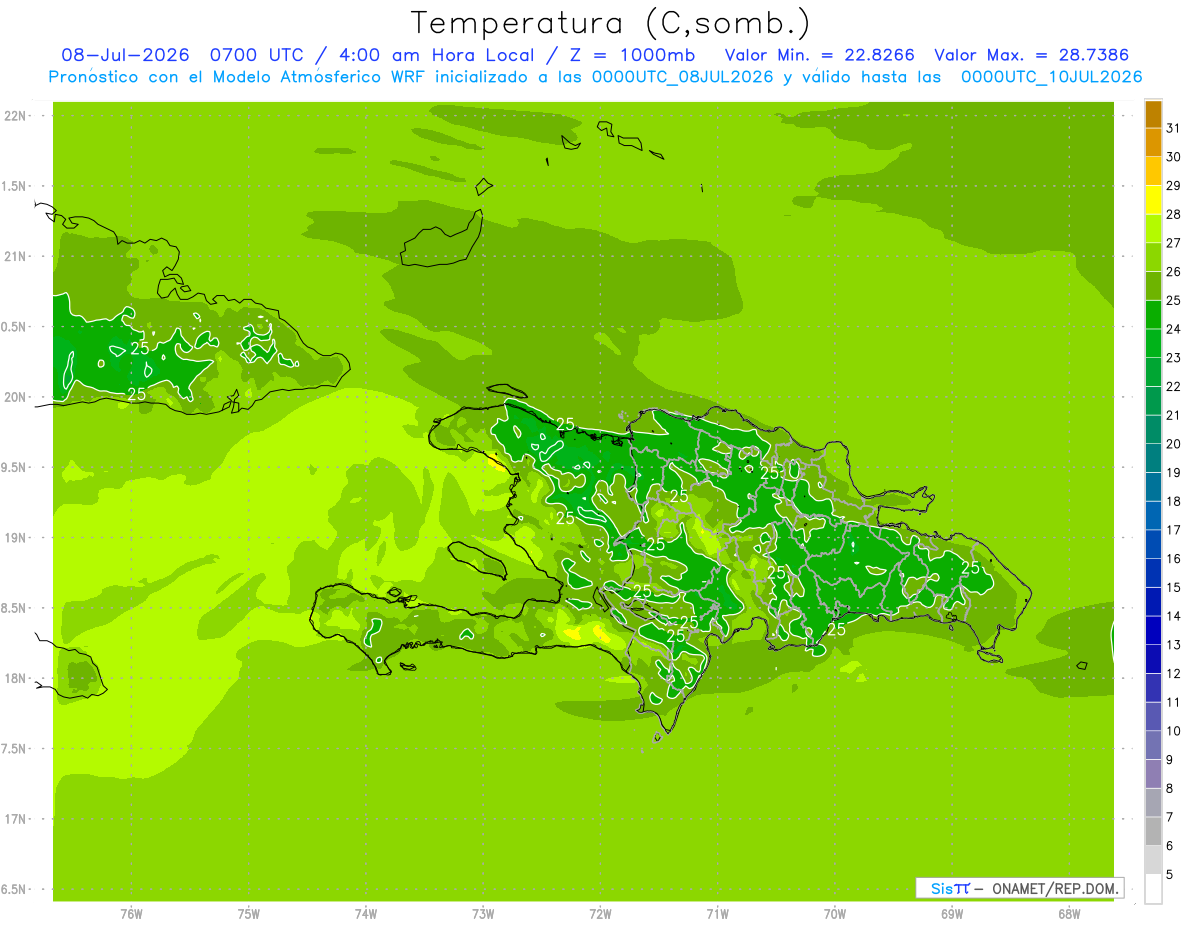The width and height of the screenshot is (1200, 927).
Task: Click the "73W" longitude axis label
Action: (483, 913)
